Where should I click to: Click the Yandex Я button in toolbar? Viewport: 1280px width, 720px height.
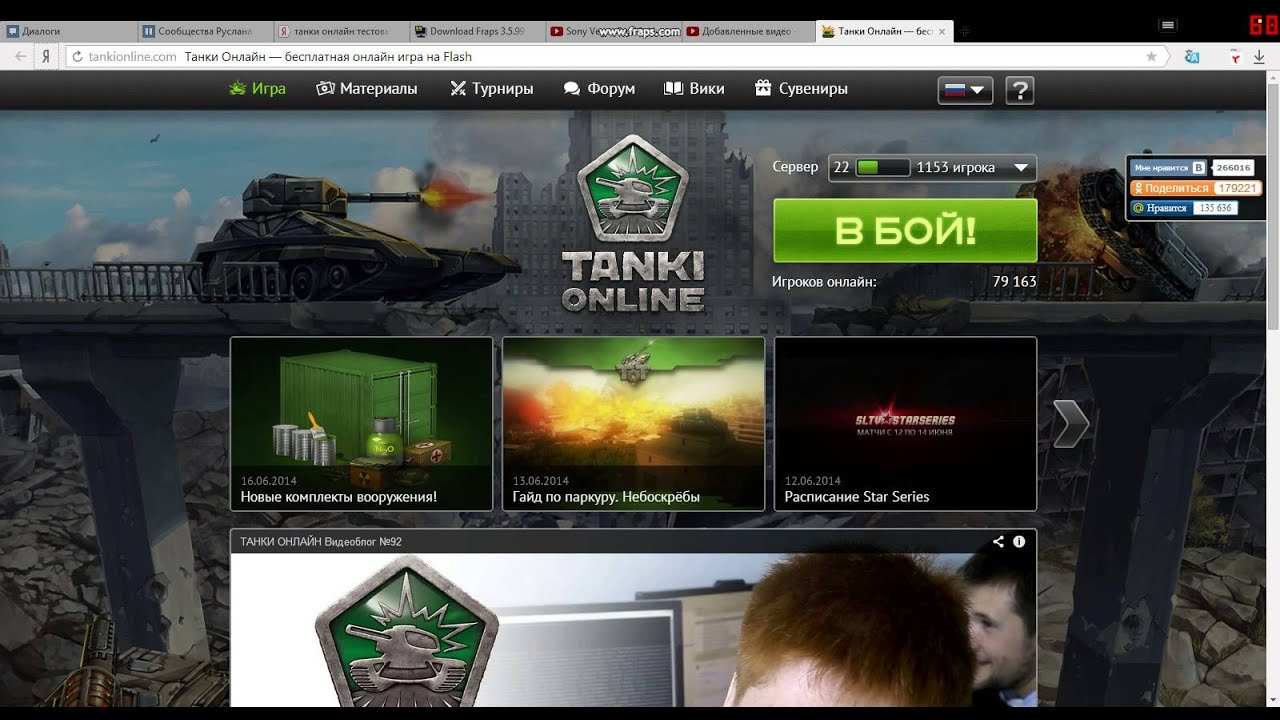click(46, 57)
